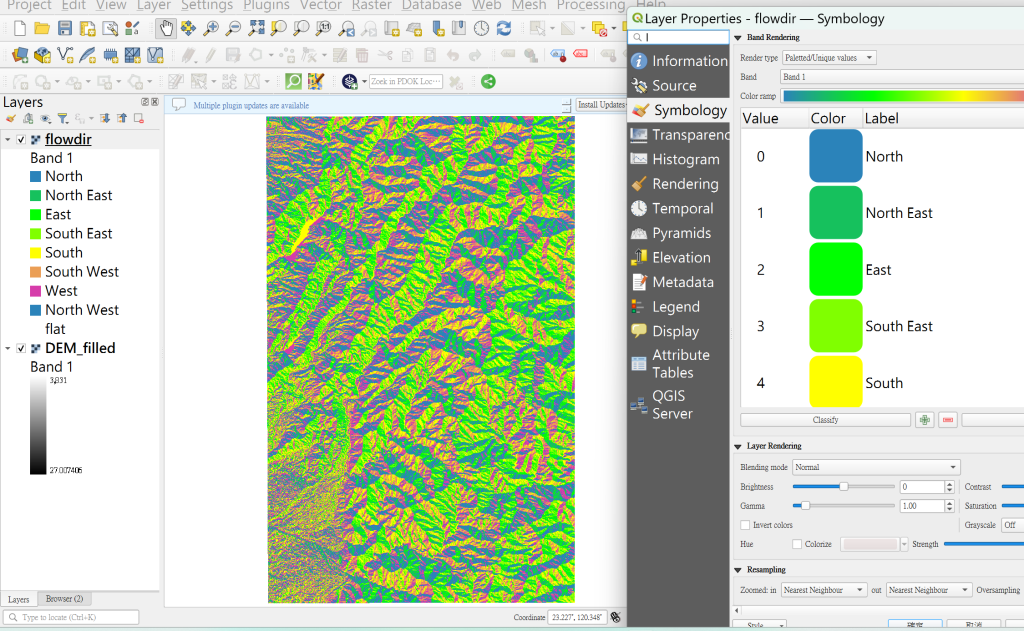Open Temporal Controller clock icon in toolbar
The image size is (1024, 631).
481,28
